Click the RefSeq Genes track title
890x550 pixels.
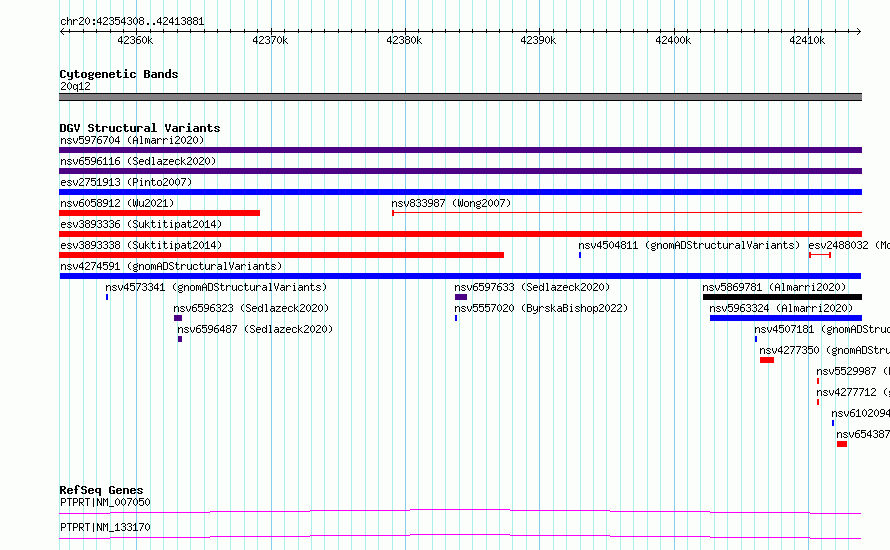(x=101, y=490)
